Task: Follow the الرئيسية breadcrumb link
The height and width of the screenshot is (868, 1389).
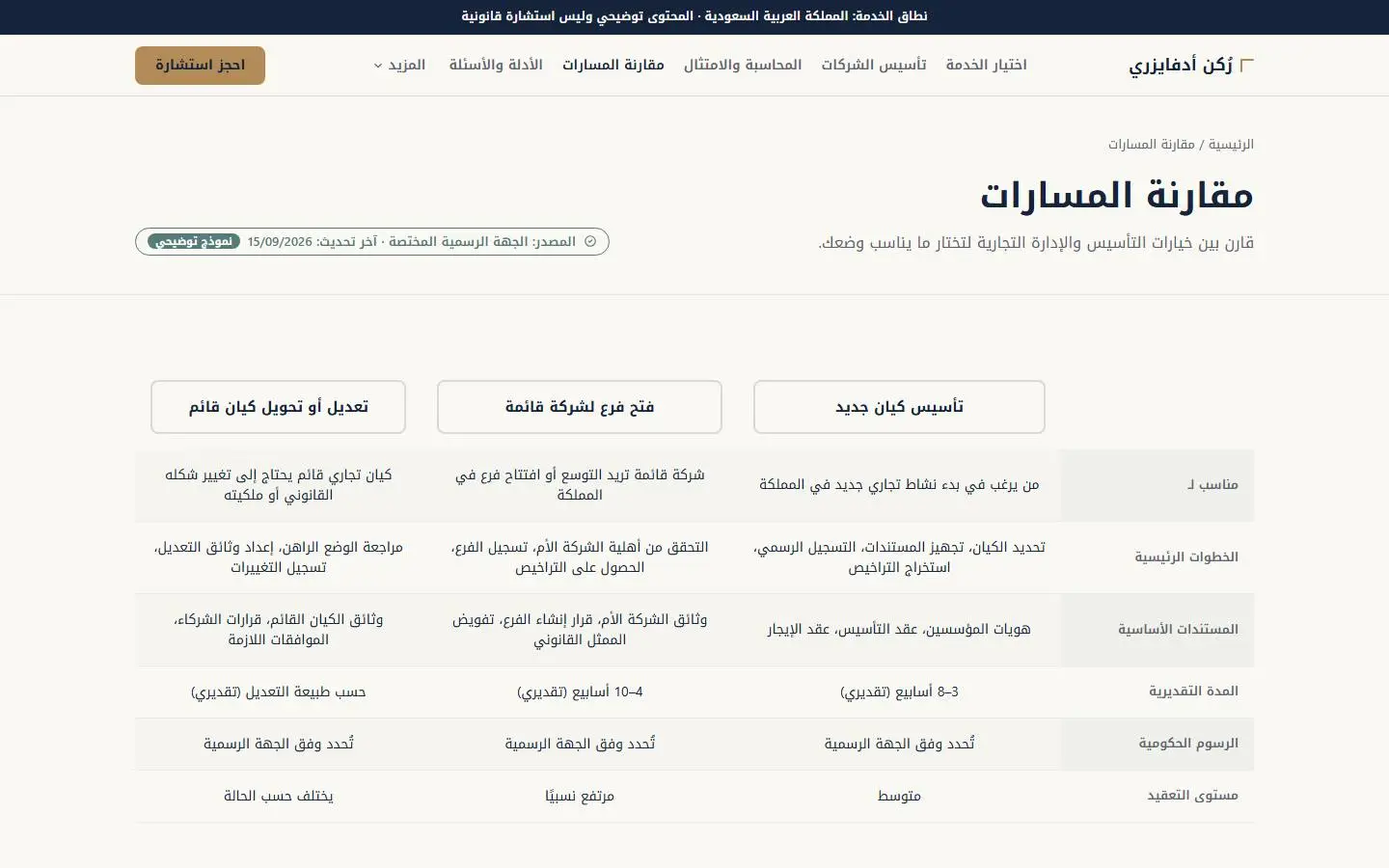Action: click(1231, 145)
